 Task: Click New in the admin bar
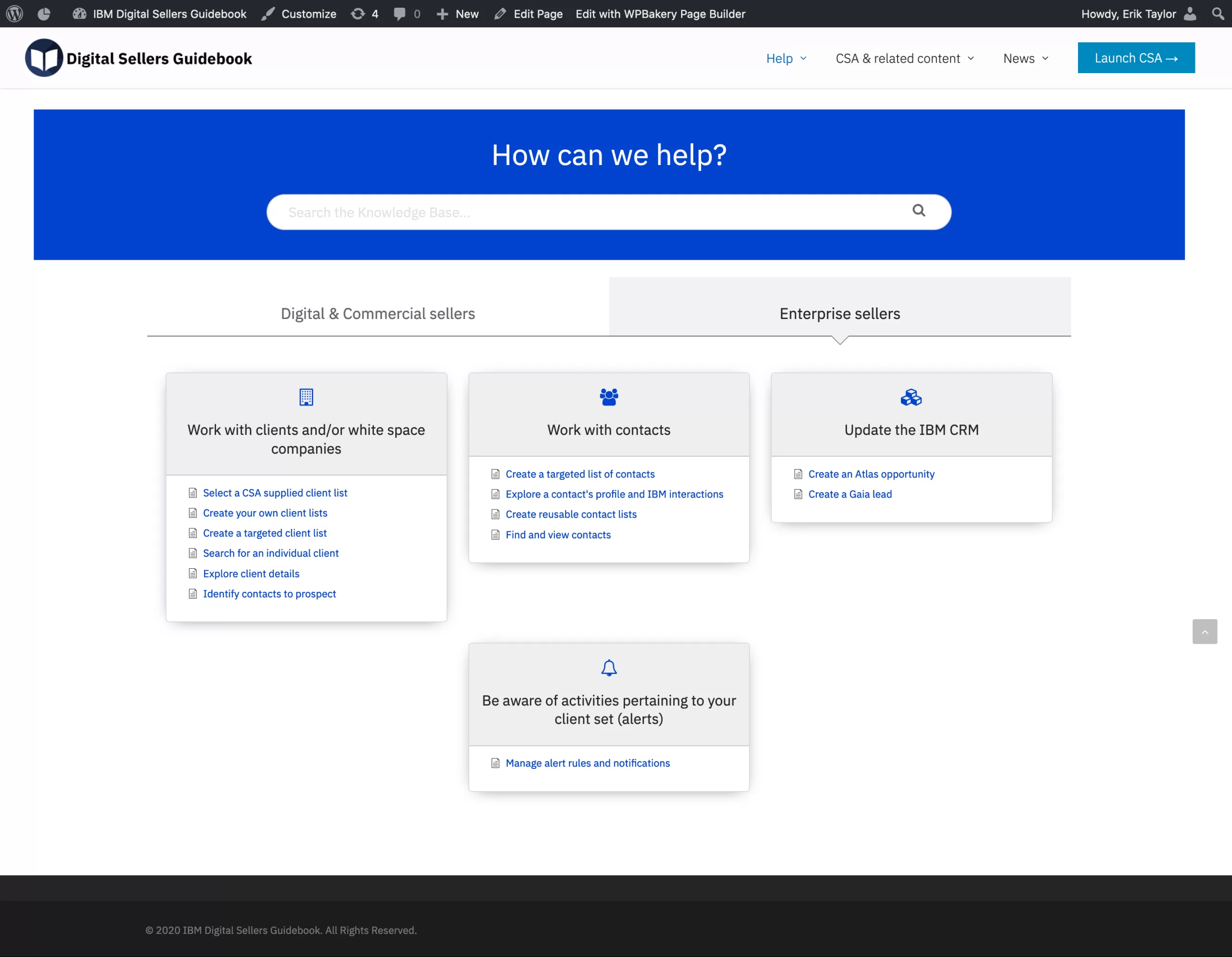pyautogui.click(x=458, y=13)
